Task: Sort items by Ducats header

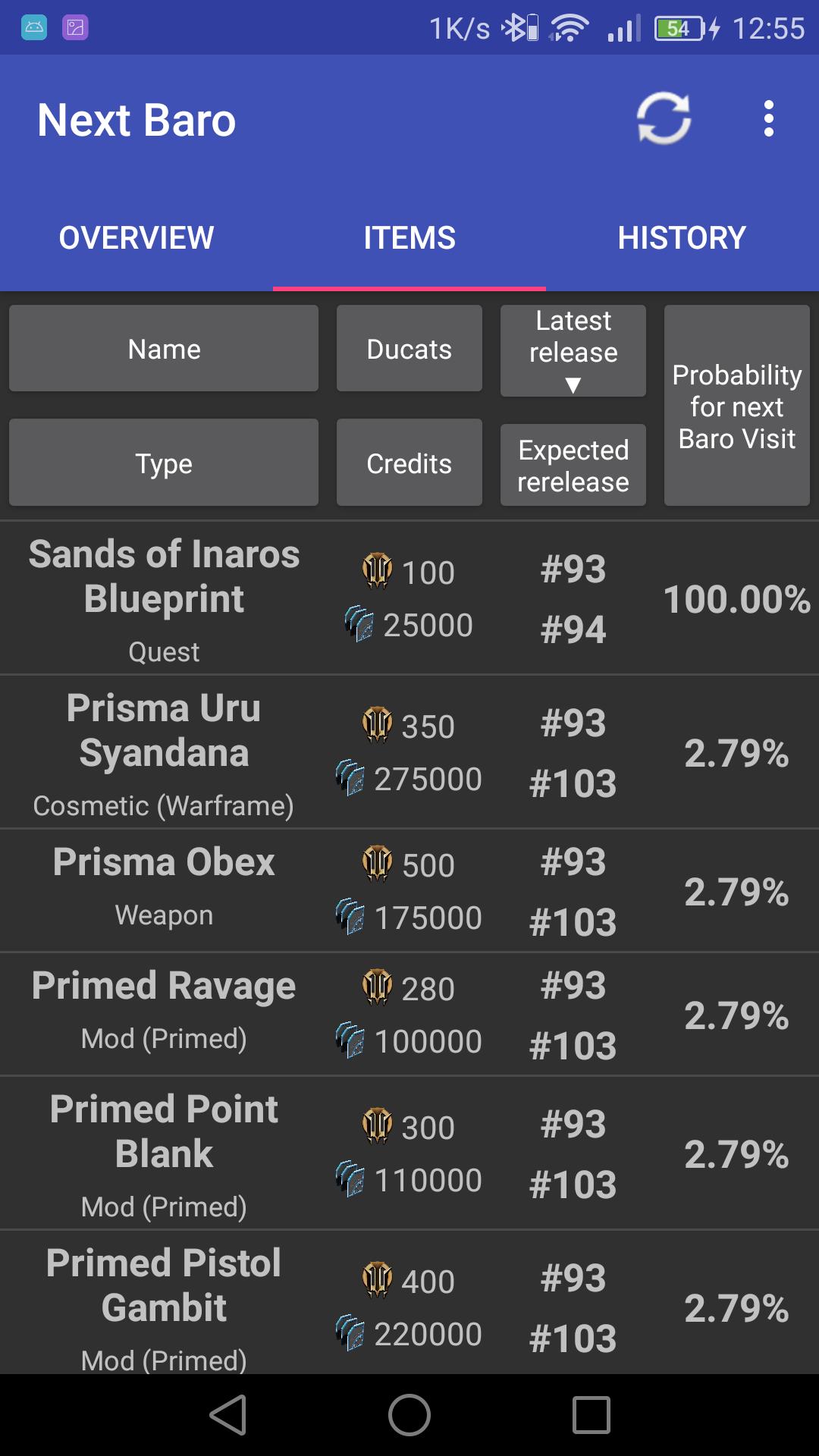Action: click(x=409, y=349)
